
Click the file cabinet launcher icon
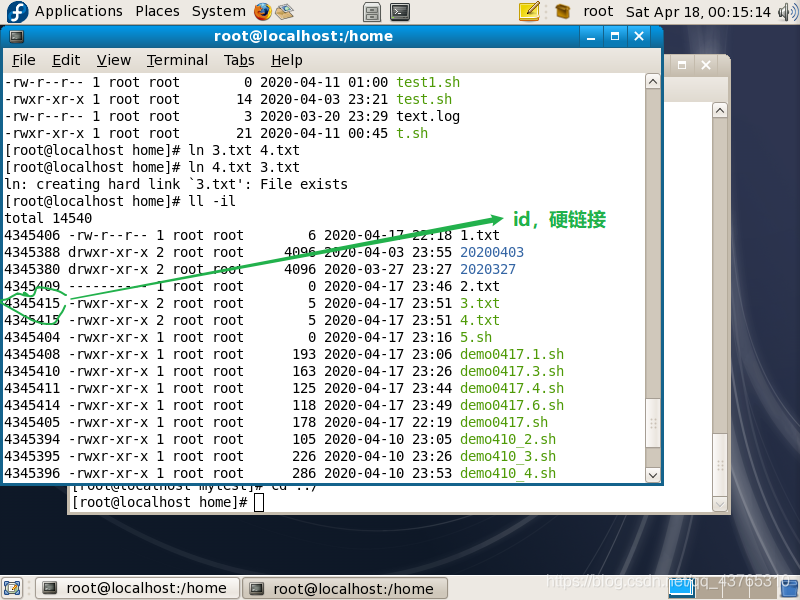pos(372,12)
